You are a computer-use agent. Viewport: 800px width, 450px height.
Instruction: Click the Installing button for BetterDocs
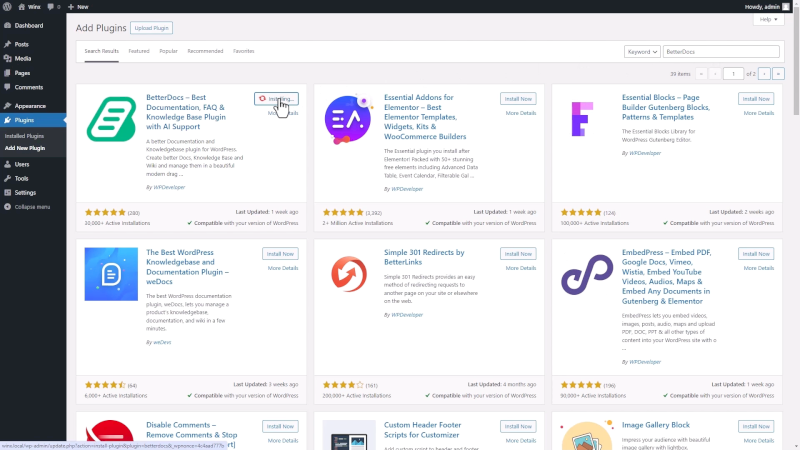[276, 99]
